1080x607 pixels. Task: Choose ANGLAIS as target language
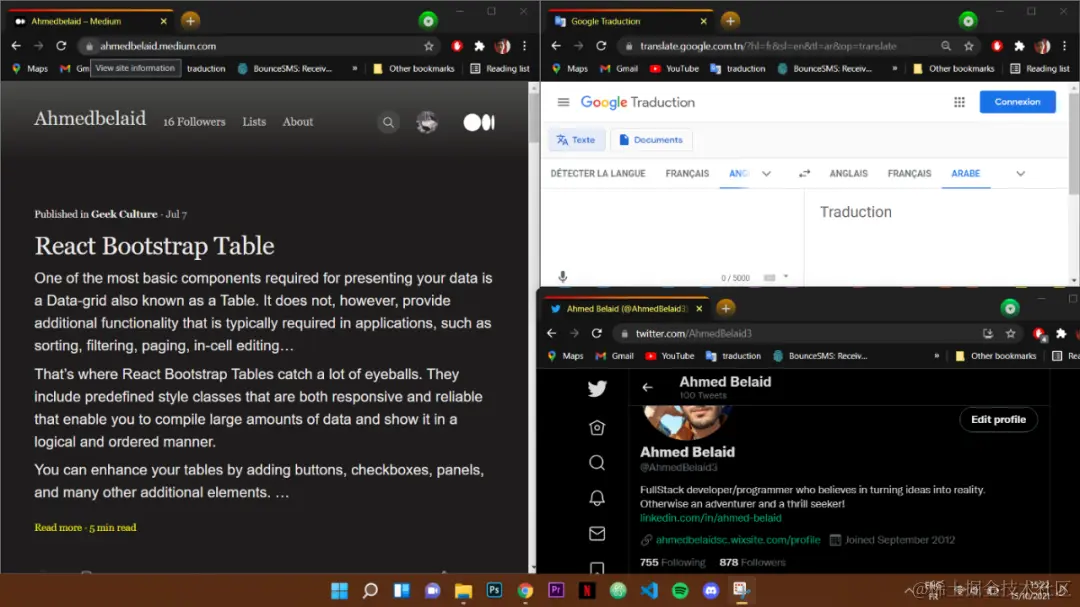pyautogui.click(x=849, y=174)
